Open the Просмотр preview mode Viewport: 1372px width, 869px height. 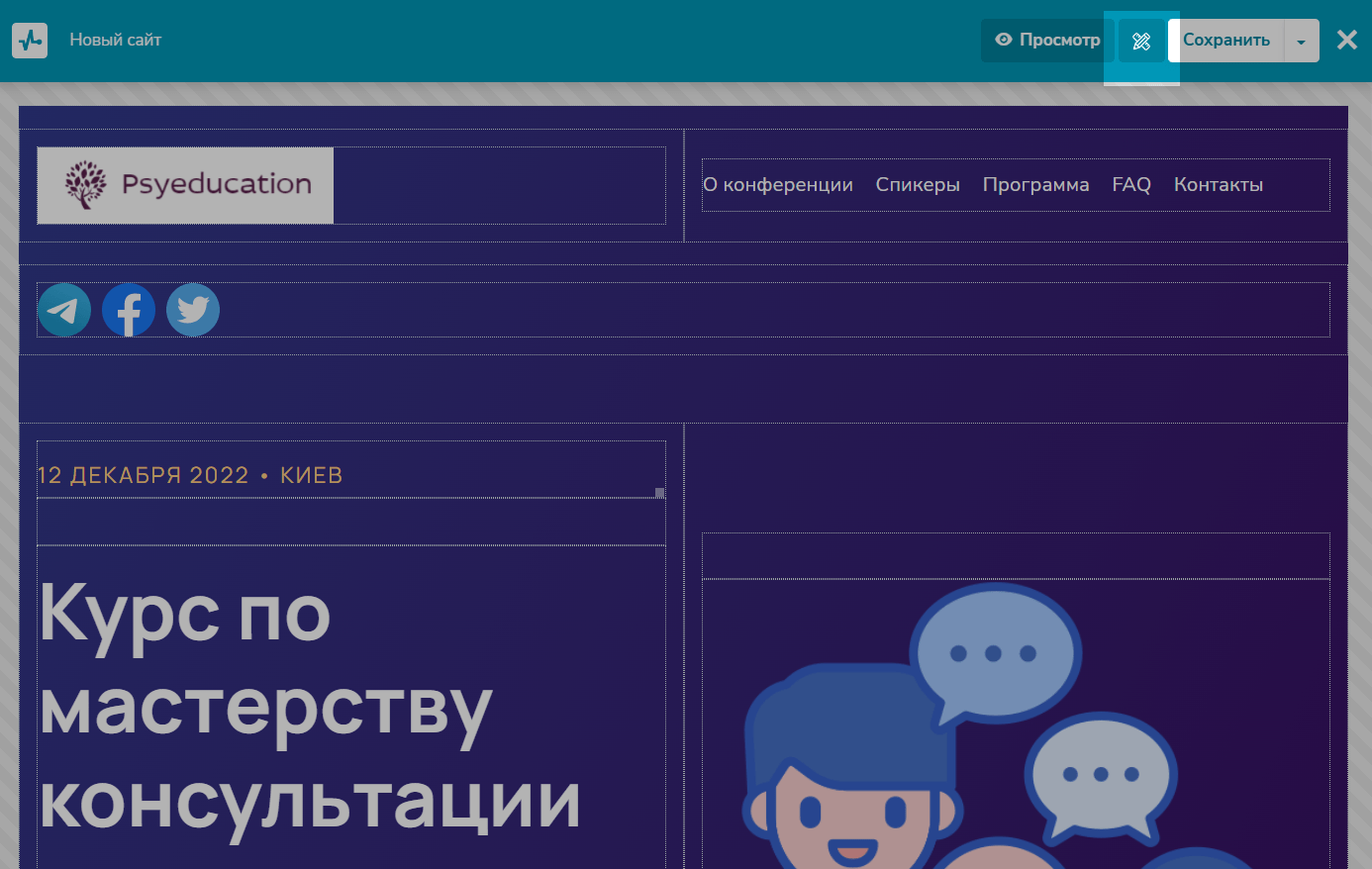(x=1047, y=41)
